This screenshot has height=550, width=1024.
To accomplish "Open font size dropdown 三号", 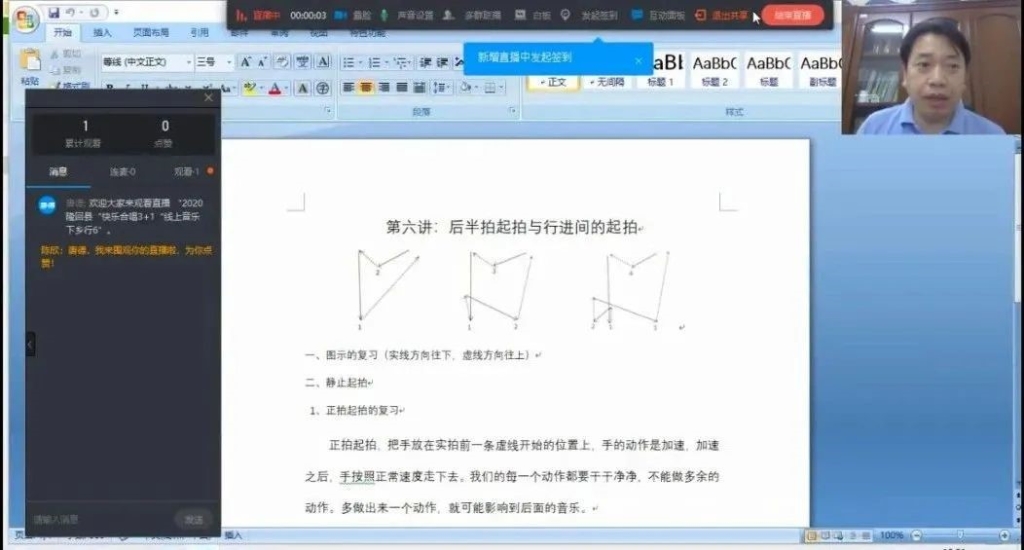I will pyautogui.click(x=229, y=62).
